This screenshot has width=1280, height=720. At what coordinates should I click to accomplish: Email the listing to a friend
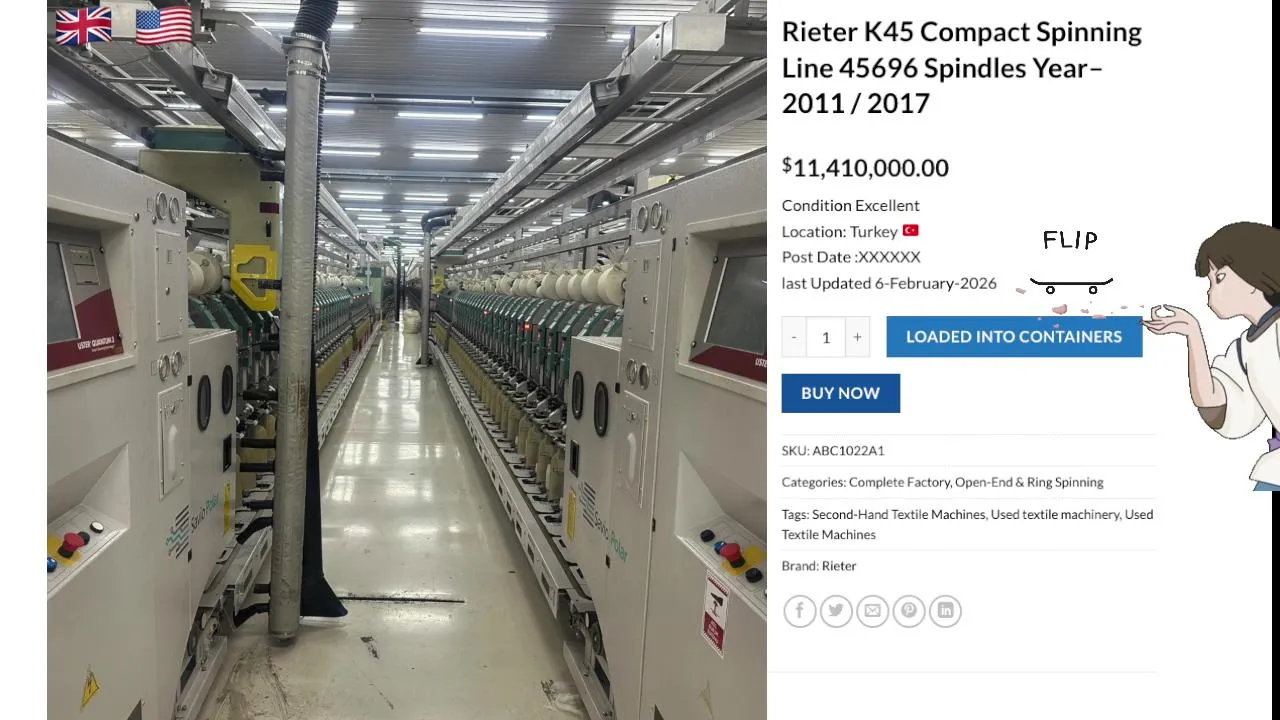(x=872, y=611)
